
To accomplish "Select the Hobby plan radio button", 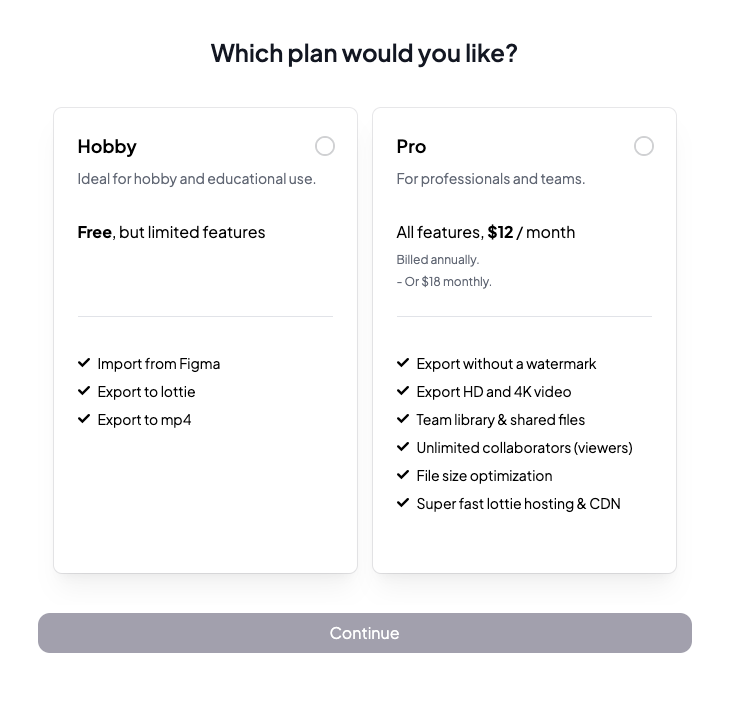I will pos(325,146).
